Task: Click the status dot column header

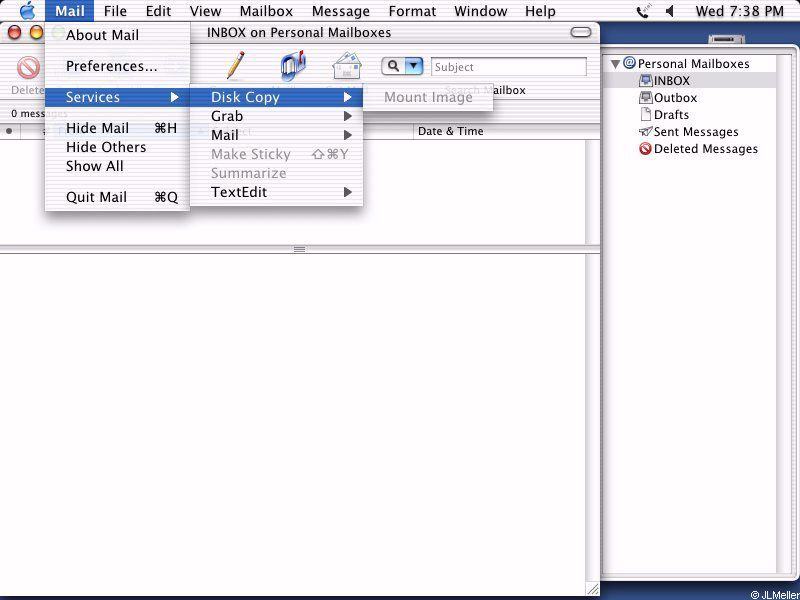Action: tap(9, 131)
